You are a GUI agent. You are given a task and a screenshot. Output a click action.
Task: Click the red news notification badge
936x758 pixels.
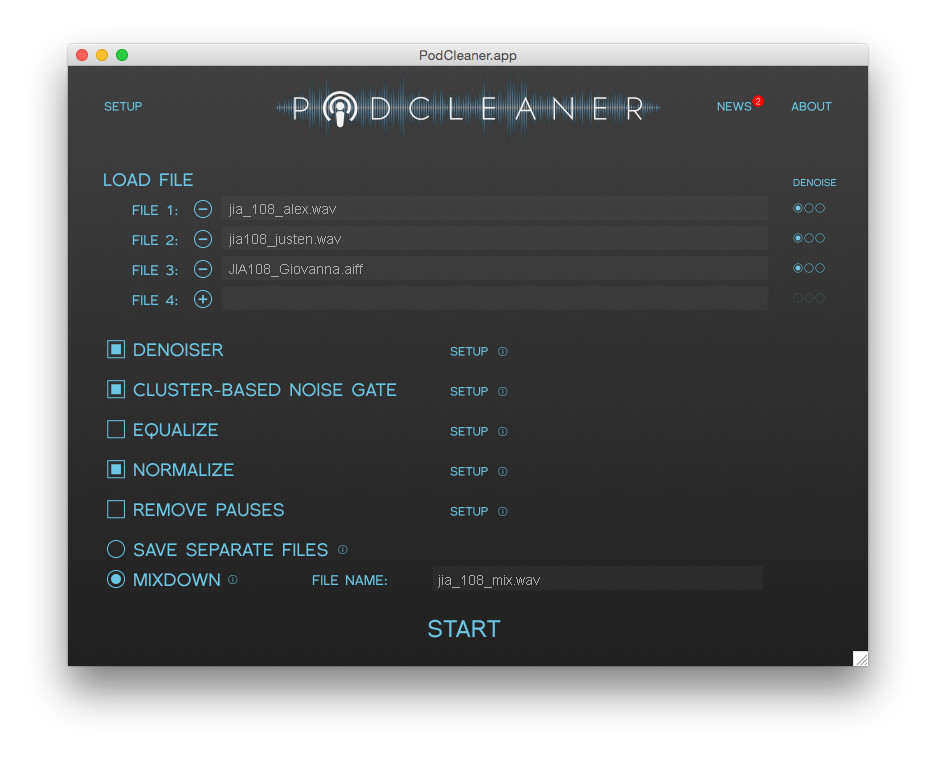pos(758,101)
